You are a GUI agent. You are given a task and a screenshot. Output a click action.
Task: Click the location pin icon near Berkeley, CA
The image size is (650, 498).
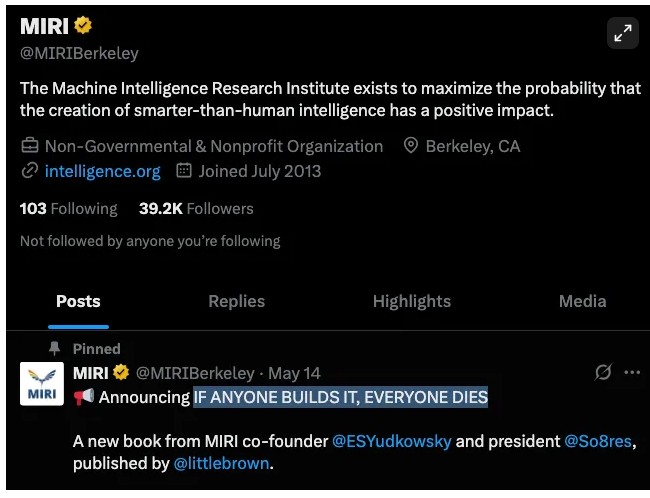tap(410, 146)
